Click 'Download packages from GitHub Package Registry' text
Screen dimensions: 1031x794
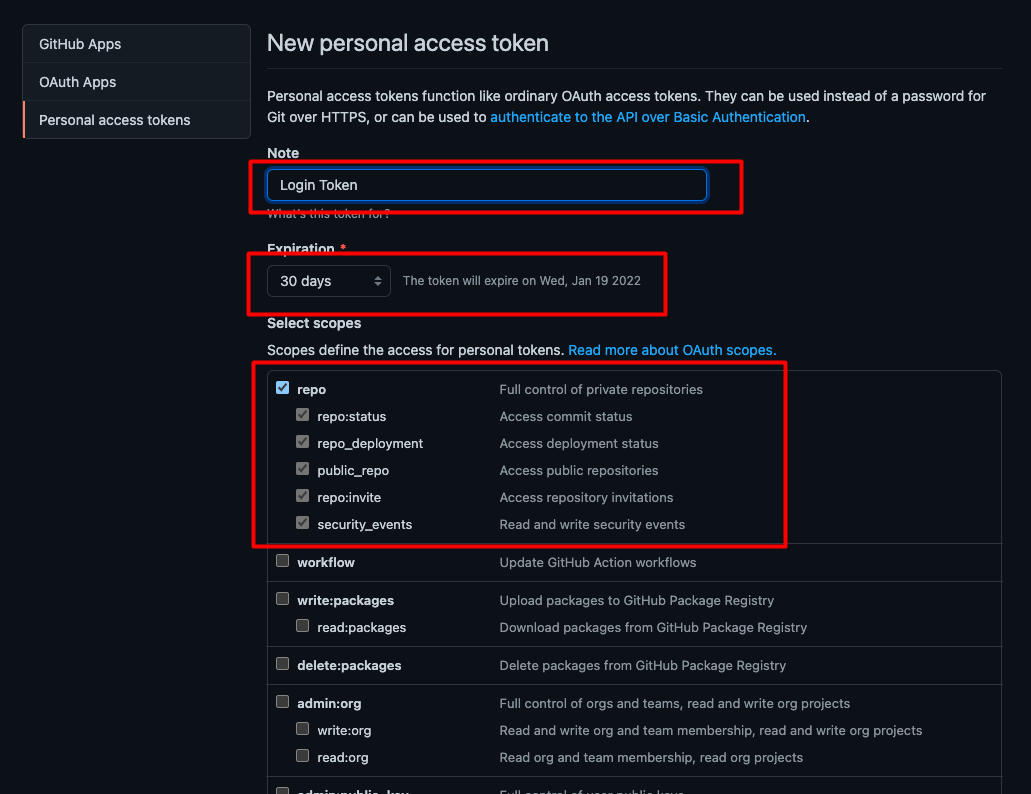coord(653,628)
